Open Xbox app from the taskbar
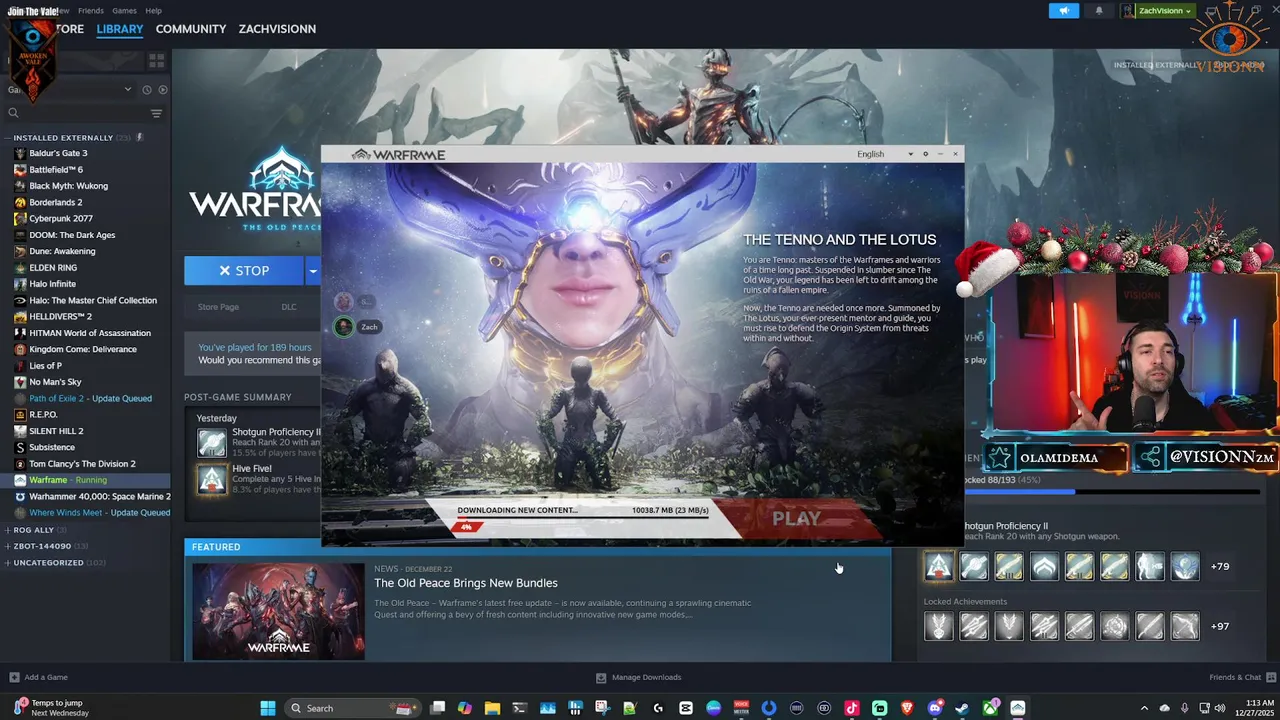 (x=990, y=708)
